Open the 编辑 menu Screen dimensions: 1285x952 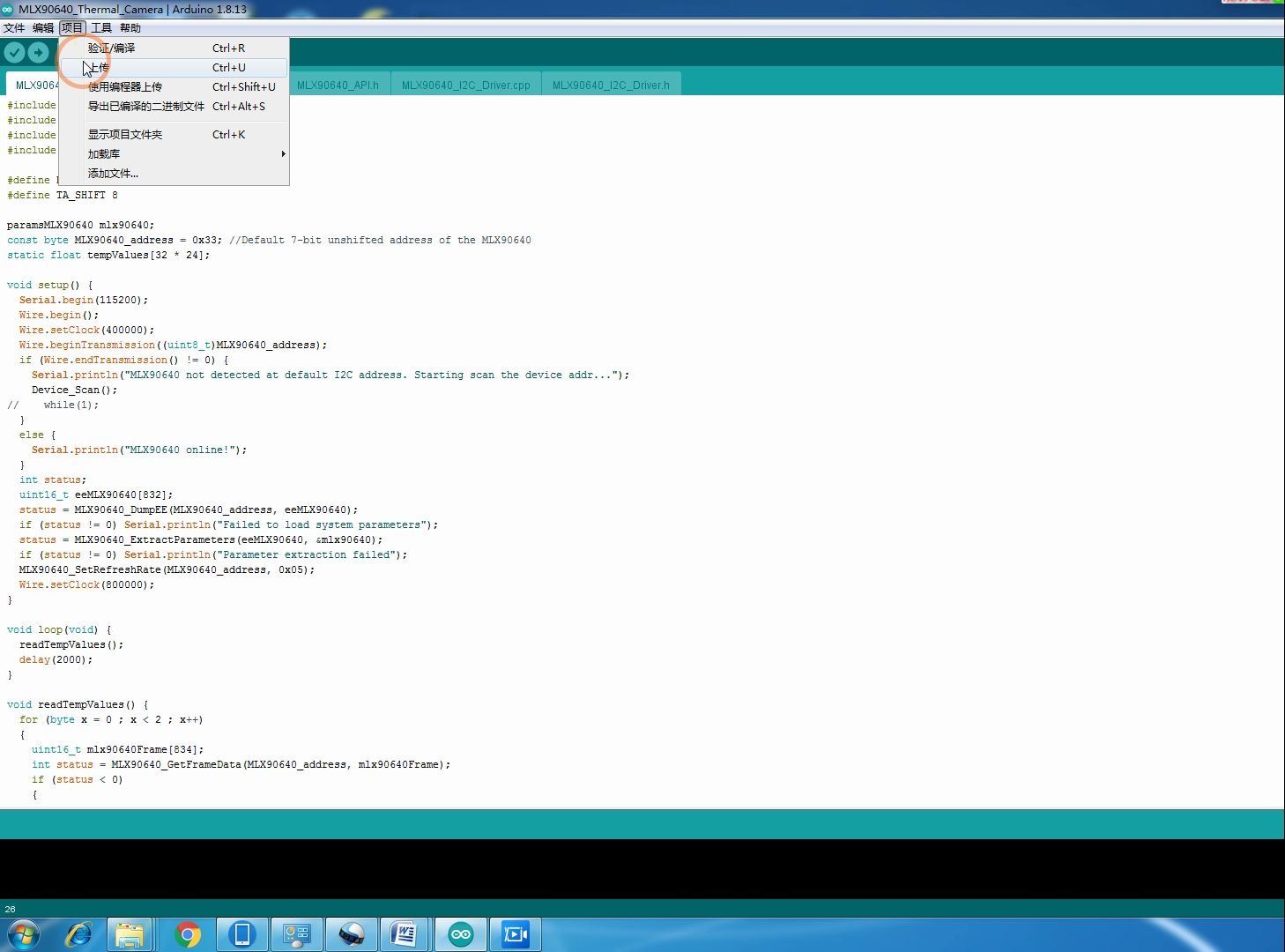pos(43,28)
